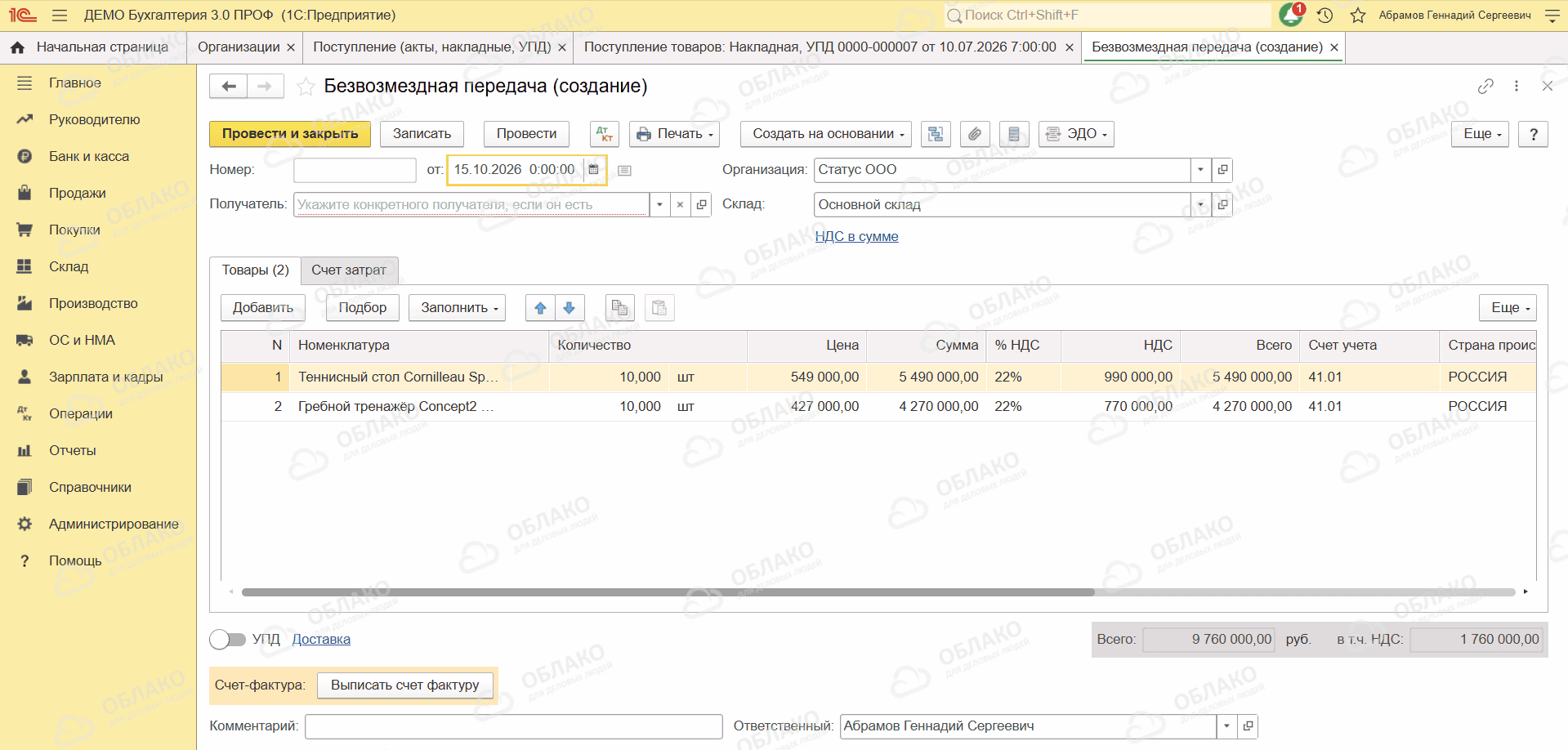Open Создать на основании menu

pyautogui.click(x=826, y=134)
